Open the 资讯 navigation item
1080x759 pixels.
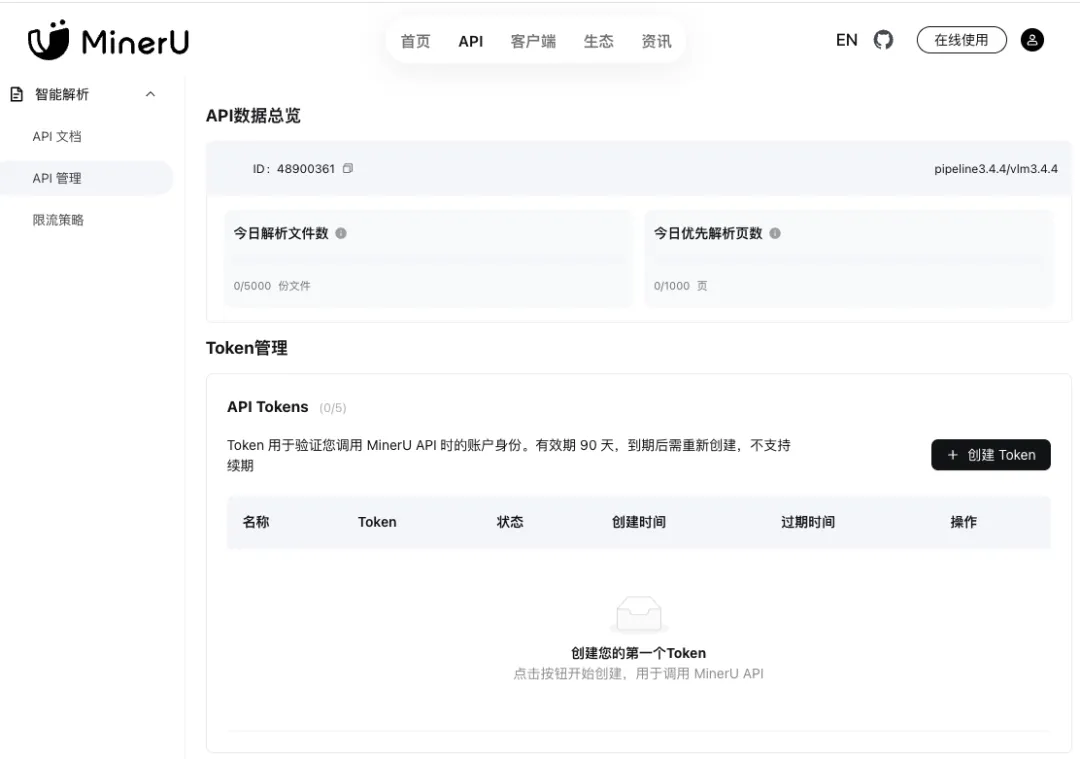tap(656, 41)
